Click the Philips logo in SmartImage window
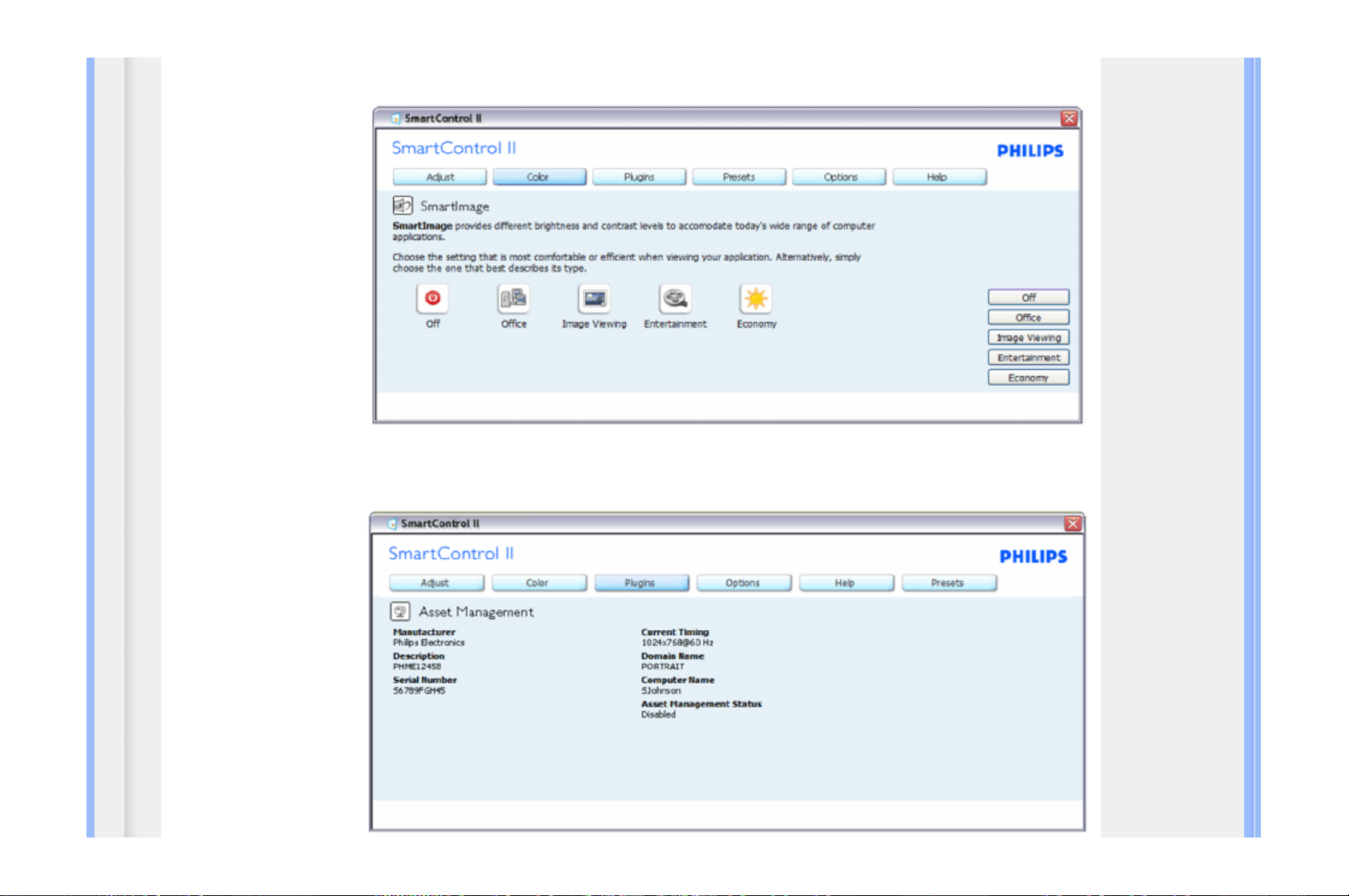 click(x=1030, y=151)
